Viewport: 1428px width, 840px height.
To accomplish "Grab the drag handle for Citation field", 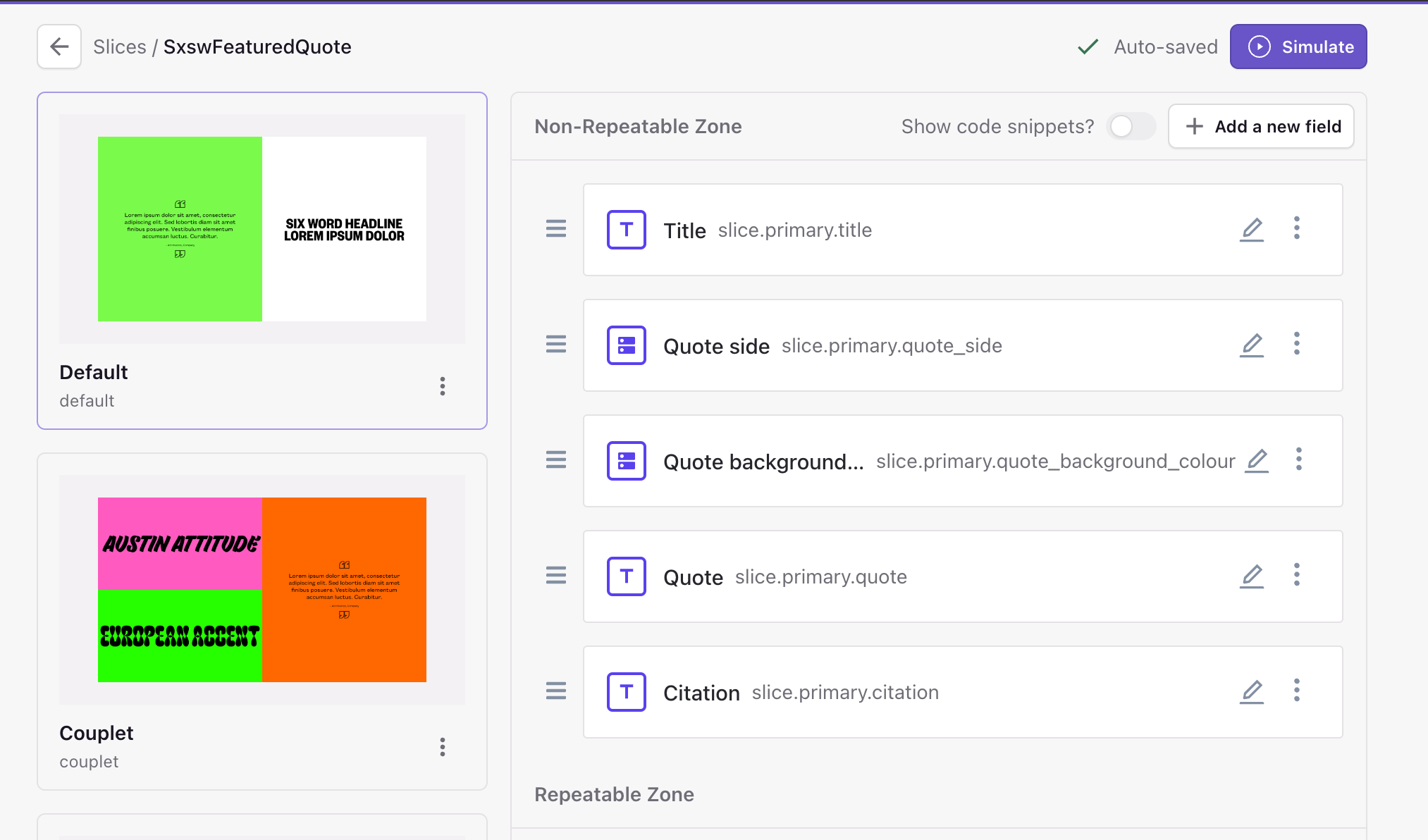I will (x=556, y=691).
